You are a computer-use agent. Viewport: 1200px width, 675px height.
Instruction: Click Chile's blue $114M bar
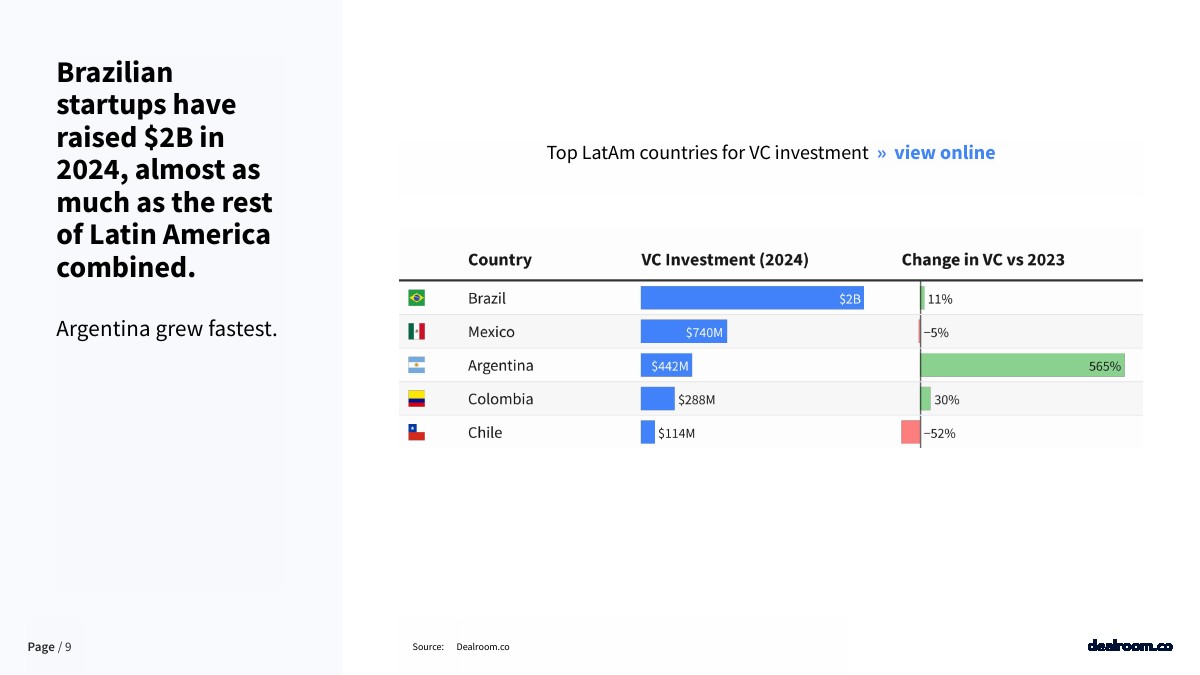click(648, 432)
